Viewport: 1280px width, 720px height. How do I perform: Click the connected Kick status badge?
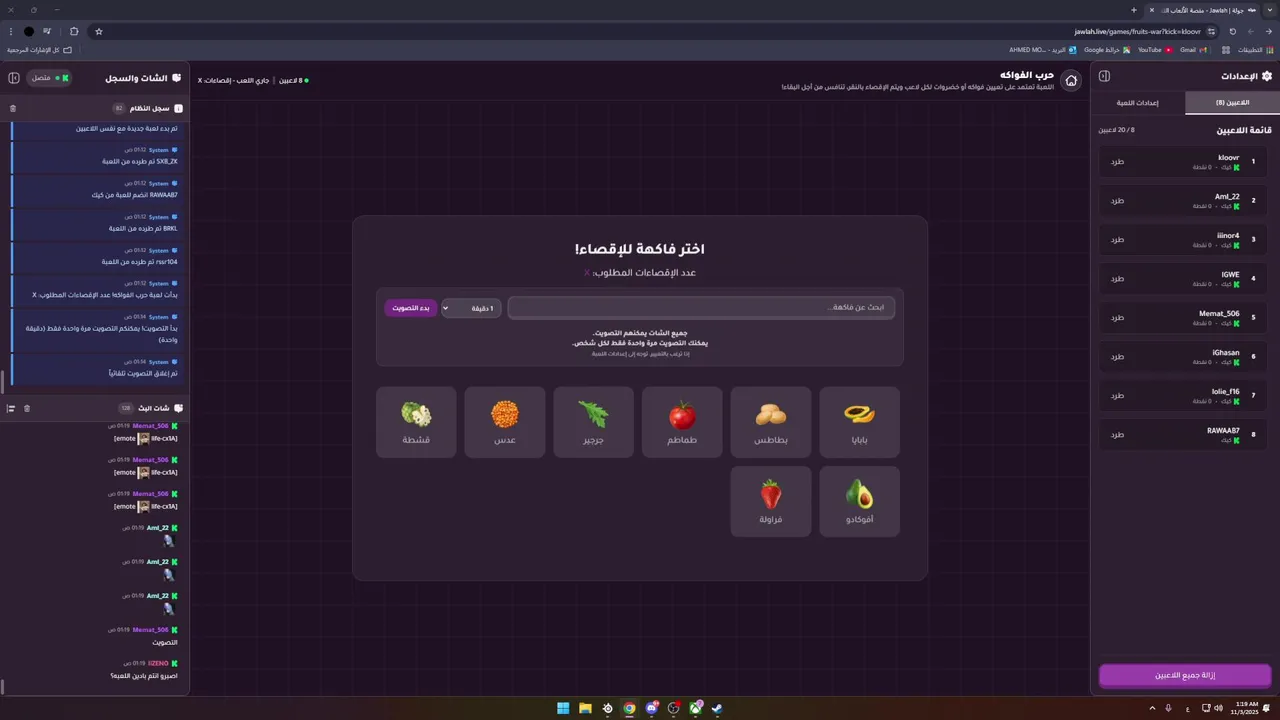[49, 77]
